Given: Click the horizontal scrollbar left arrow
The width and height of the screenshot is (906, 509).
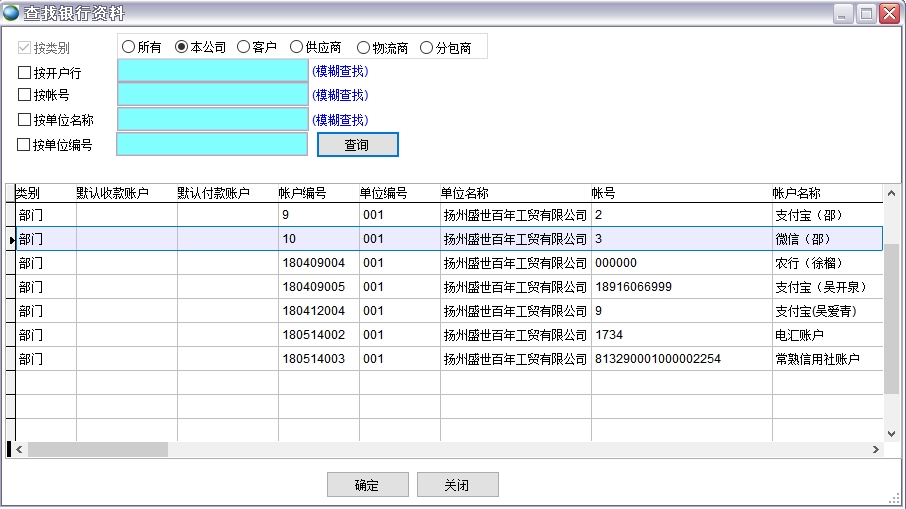Looking at the screenshot, I should pos(19,450).
